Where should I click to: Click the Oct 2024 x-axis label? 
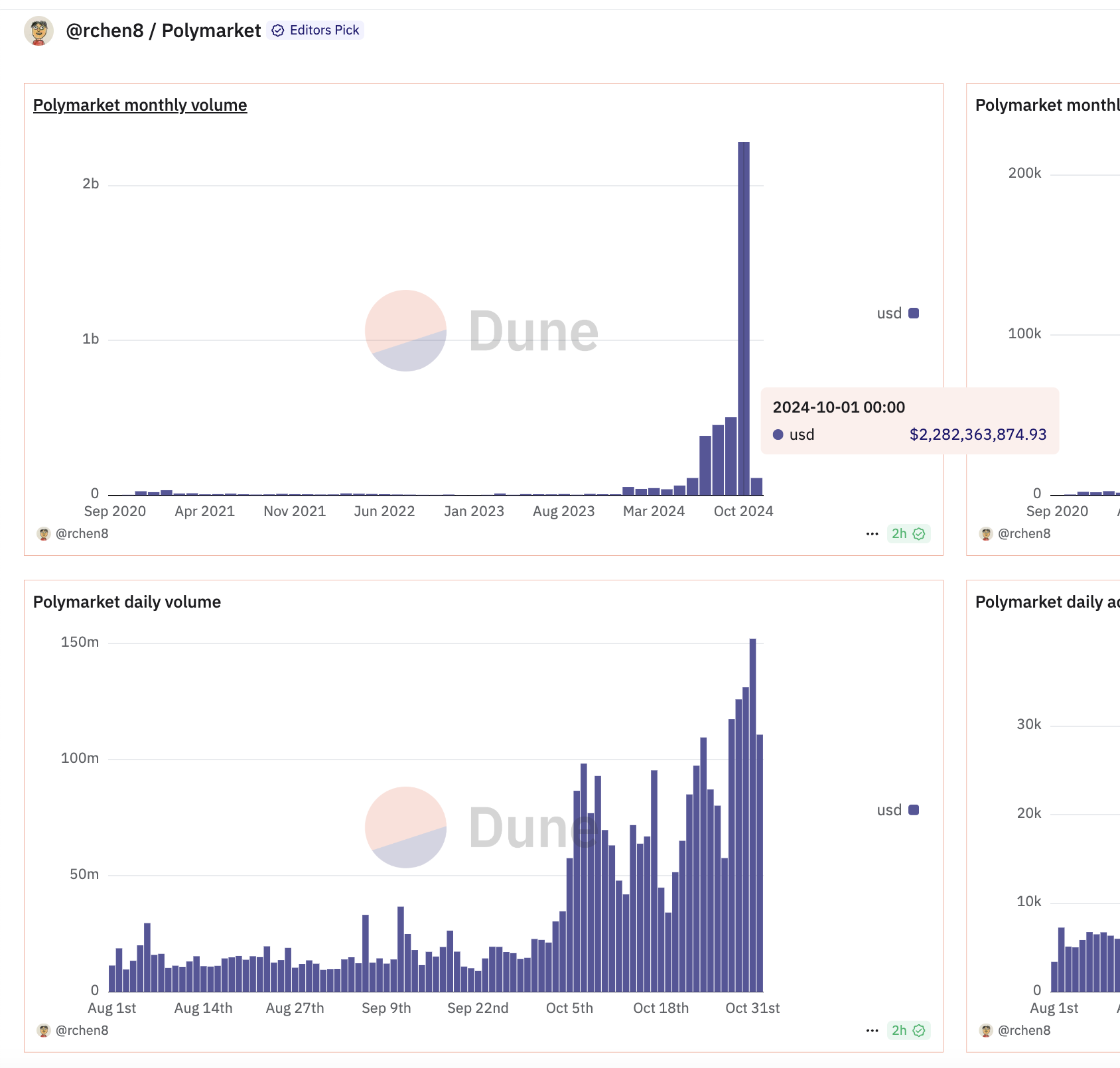click(743, 511)
